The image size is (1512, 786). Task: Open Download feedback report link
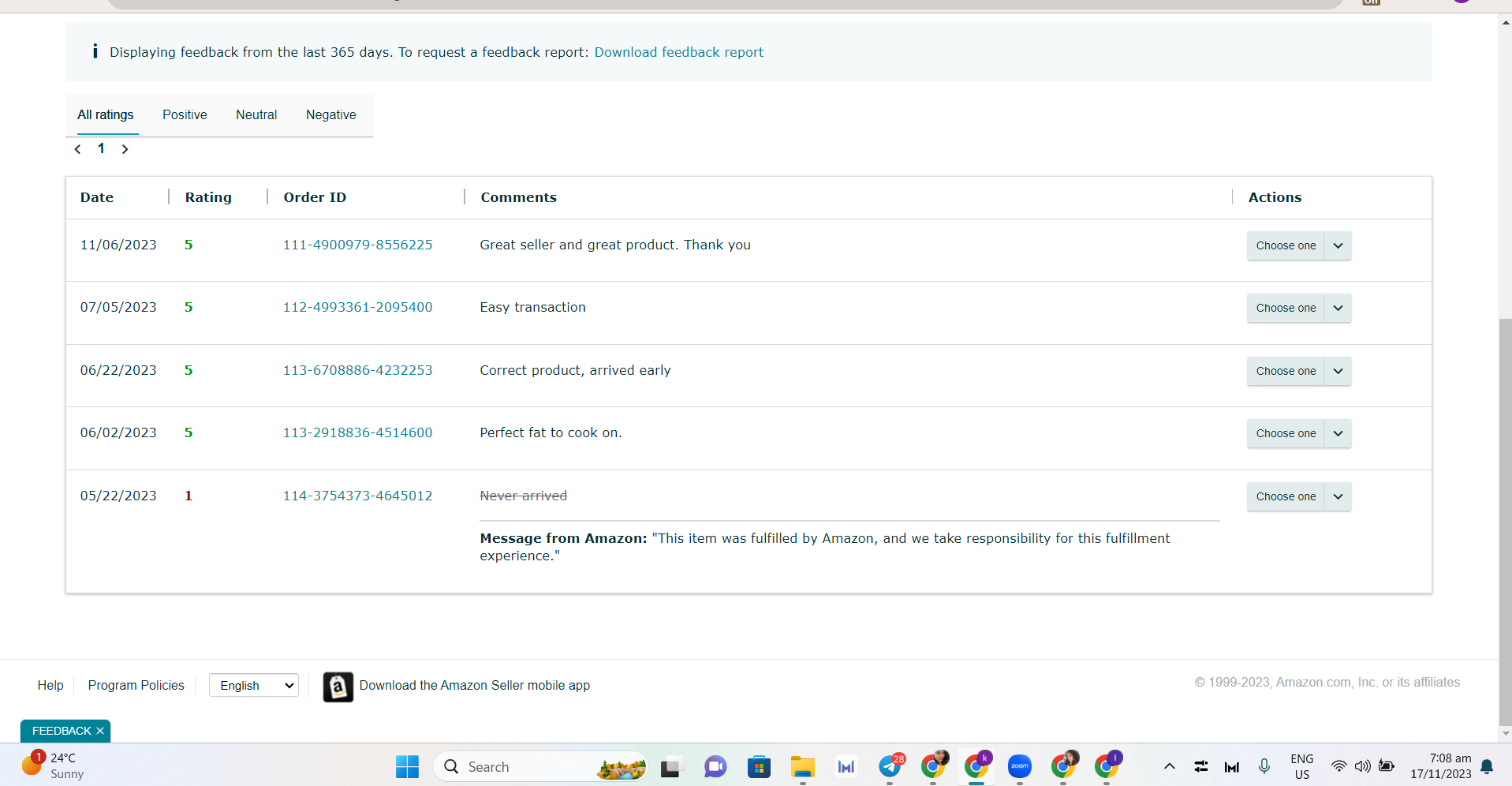coord(678,52)
